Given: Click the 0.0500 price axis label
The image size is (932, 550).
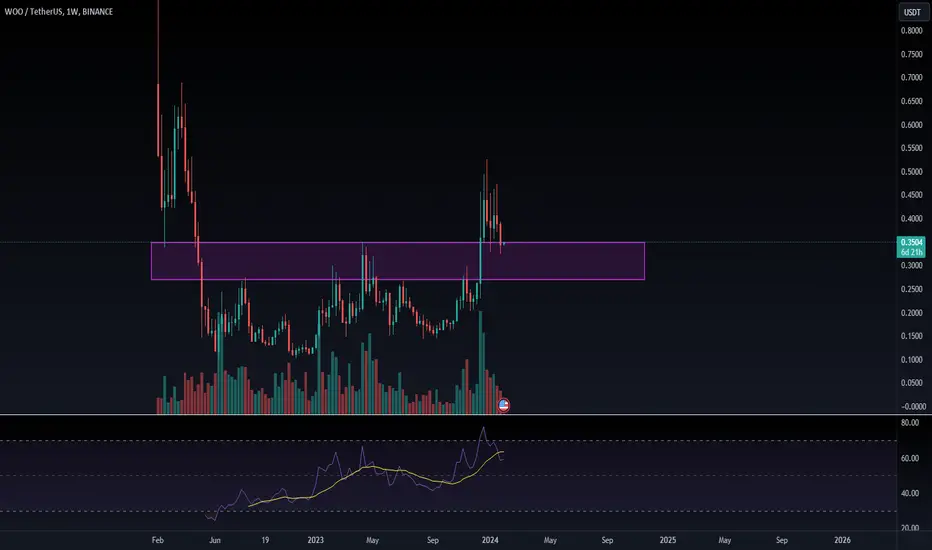Looking at the screenshot, I should [x=911, y=383].
